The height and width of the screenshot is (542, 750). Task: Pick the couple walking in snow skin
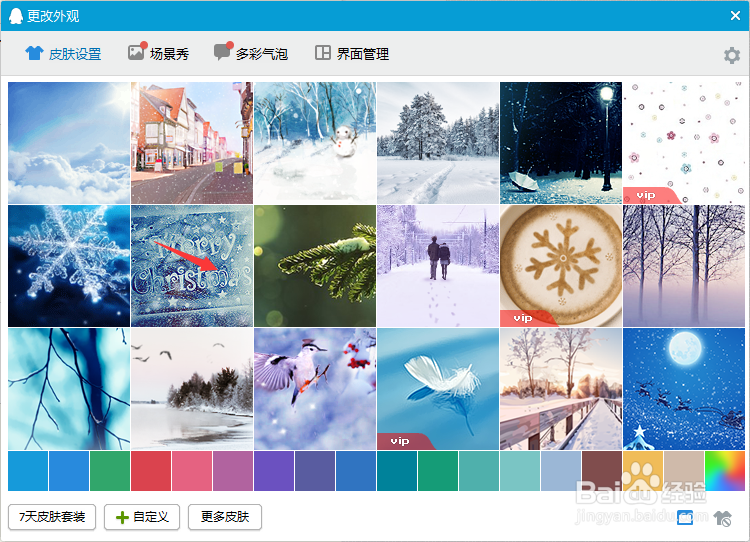438,266
